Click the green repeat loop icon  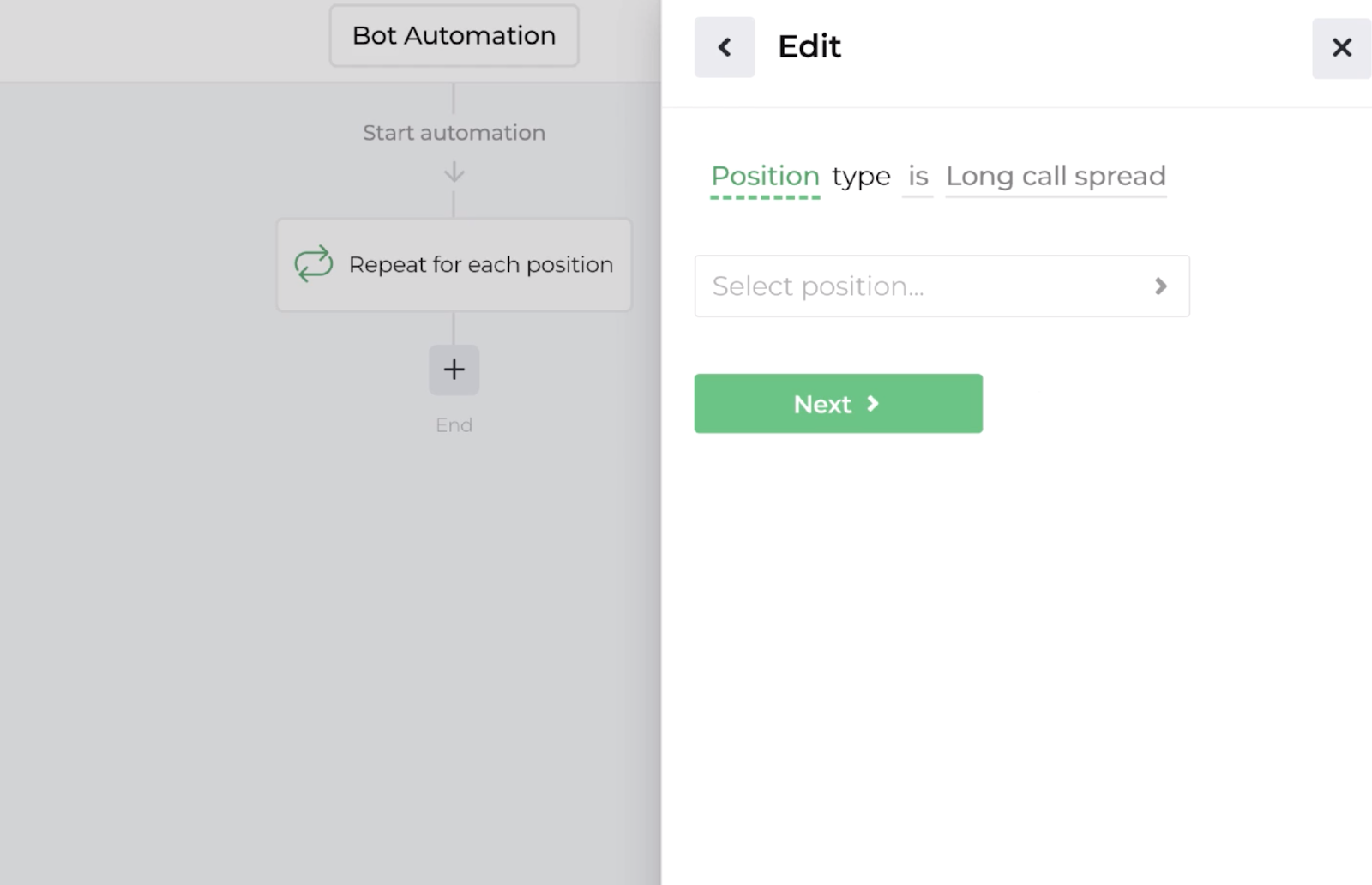(x=314, y=264)
